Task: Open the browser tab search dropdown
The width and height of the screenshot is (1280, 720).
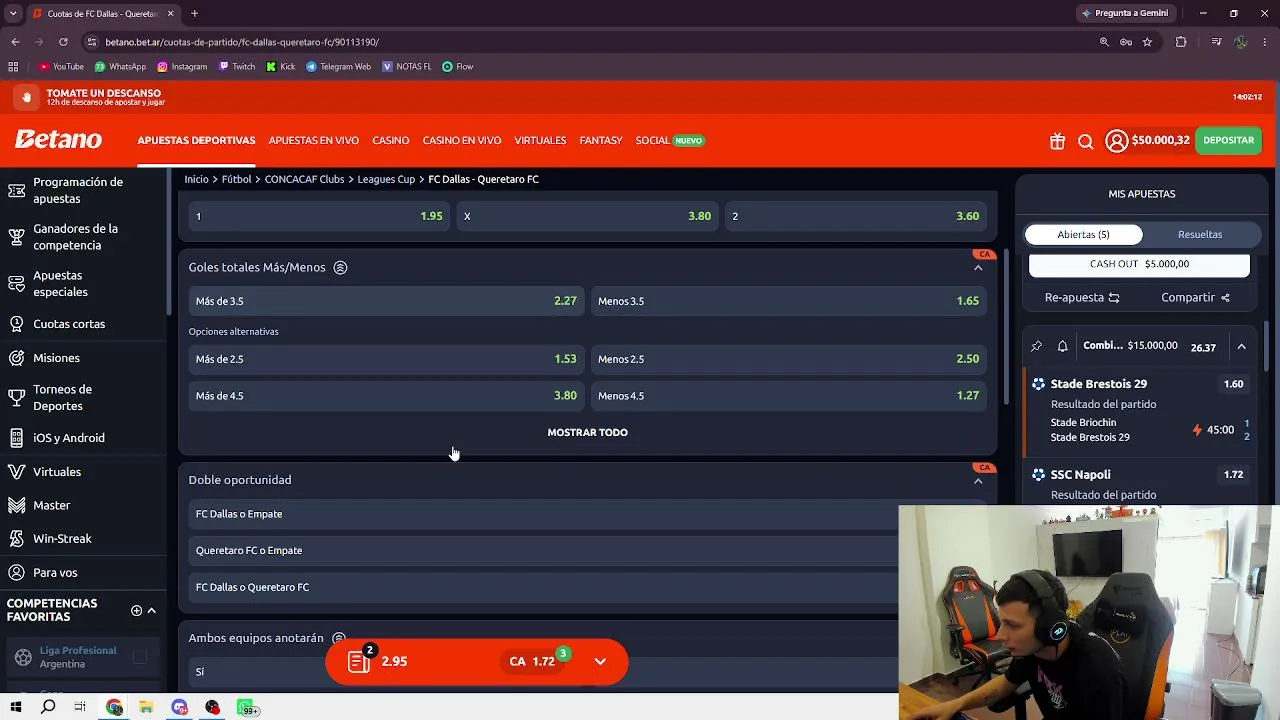Action: 13,14
